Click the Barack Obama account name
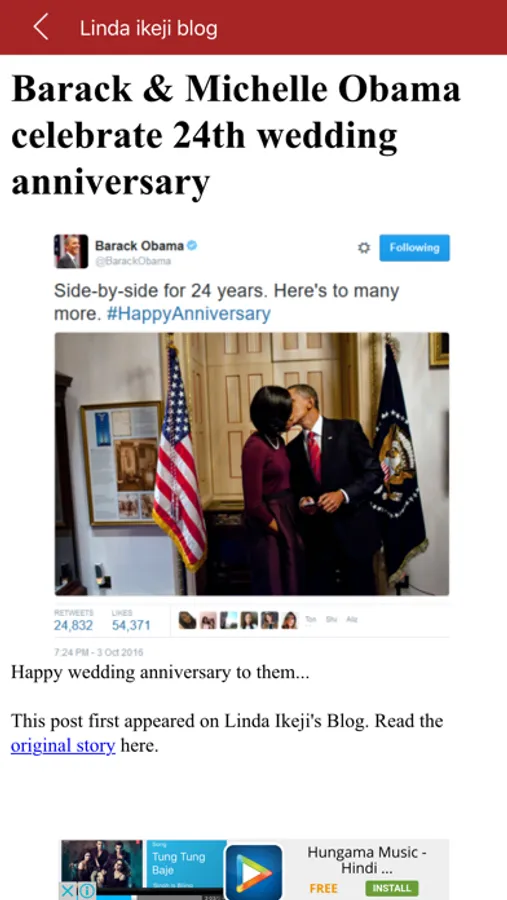The image size is (507, 900). [139, 246]
